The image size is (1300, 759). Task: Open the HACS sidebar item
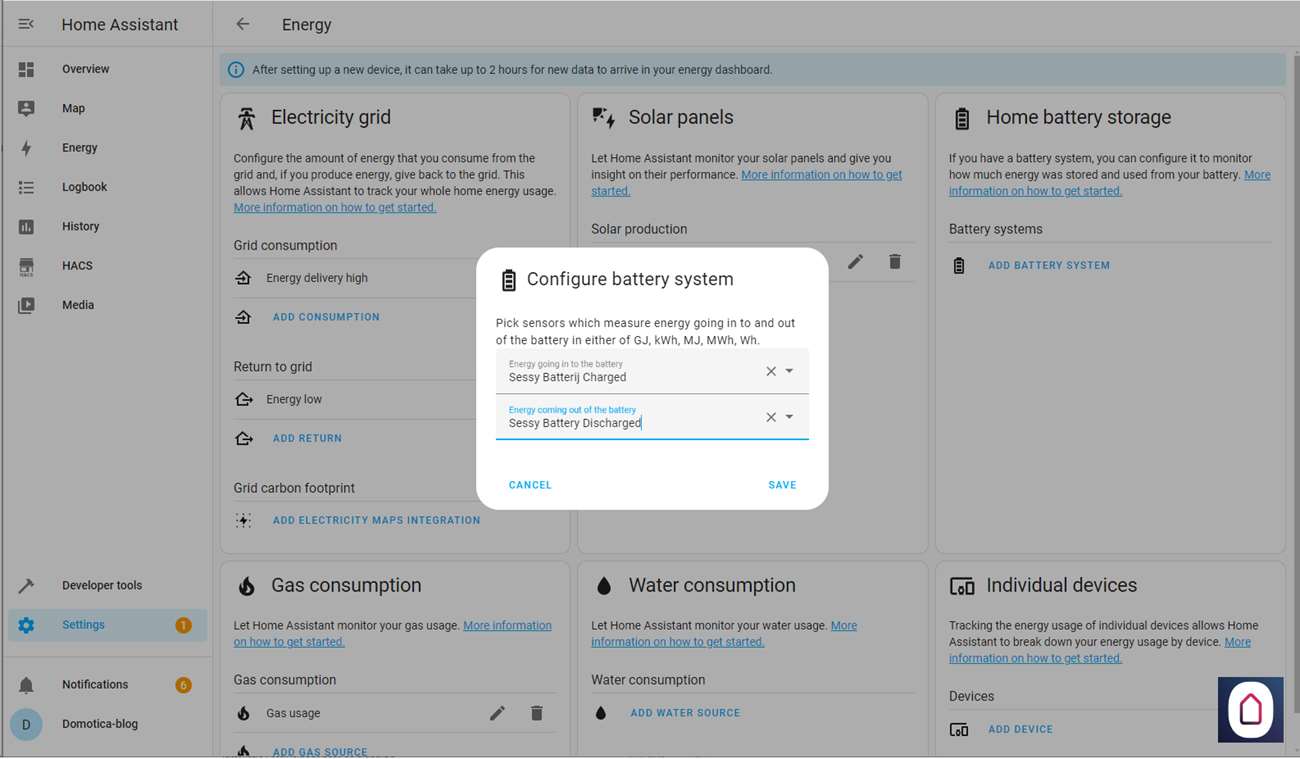[x=77, y=266]
